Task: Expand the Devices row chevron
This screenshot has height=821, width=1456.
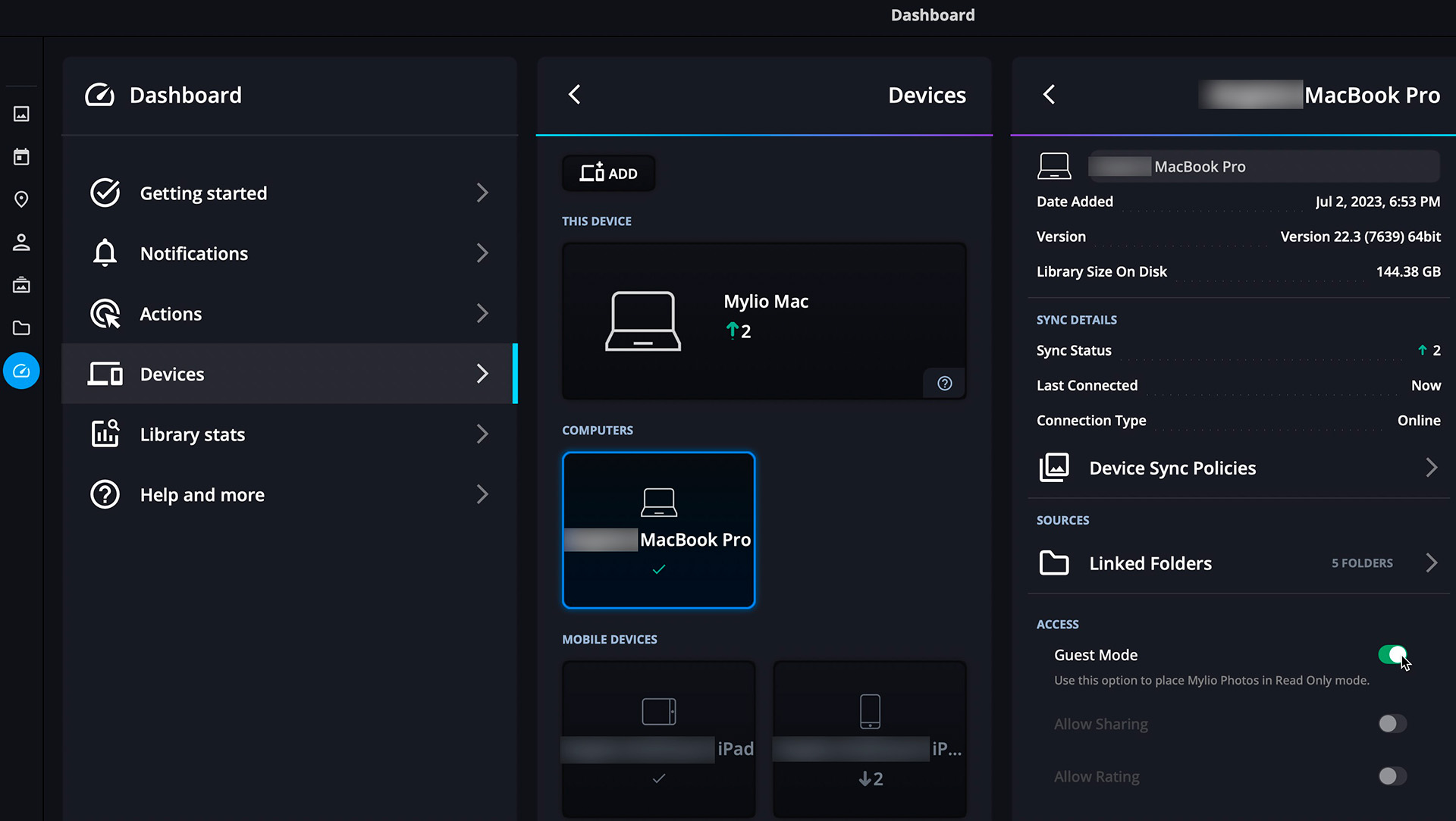Action: 482,374
